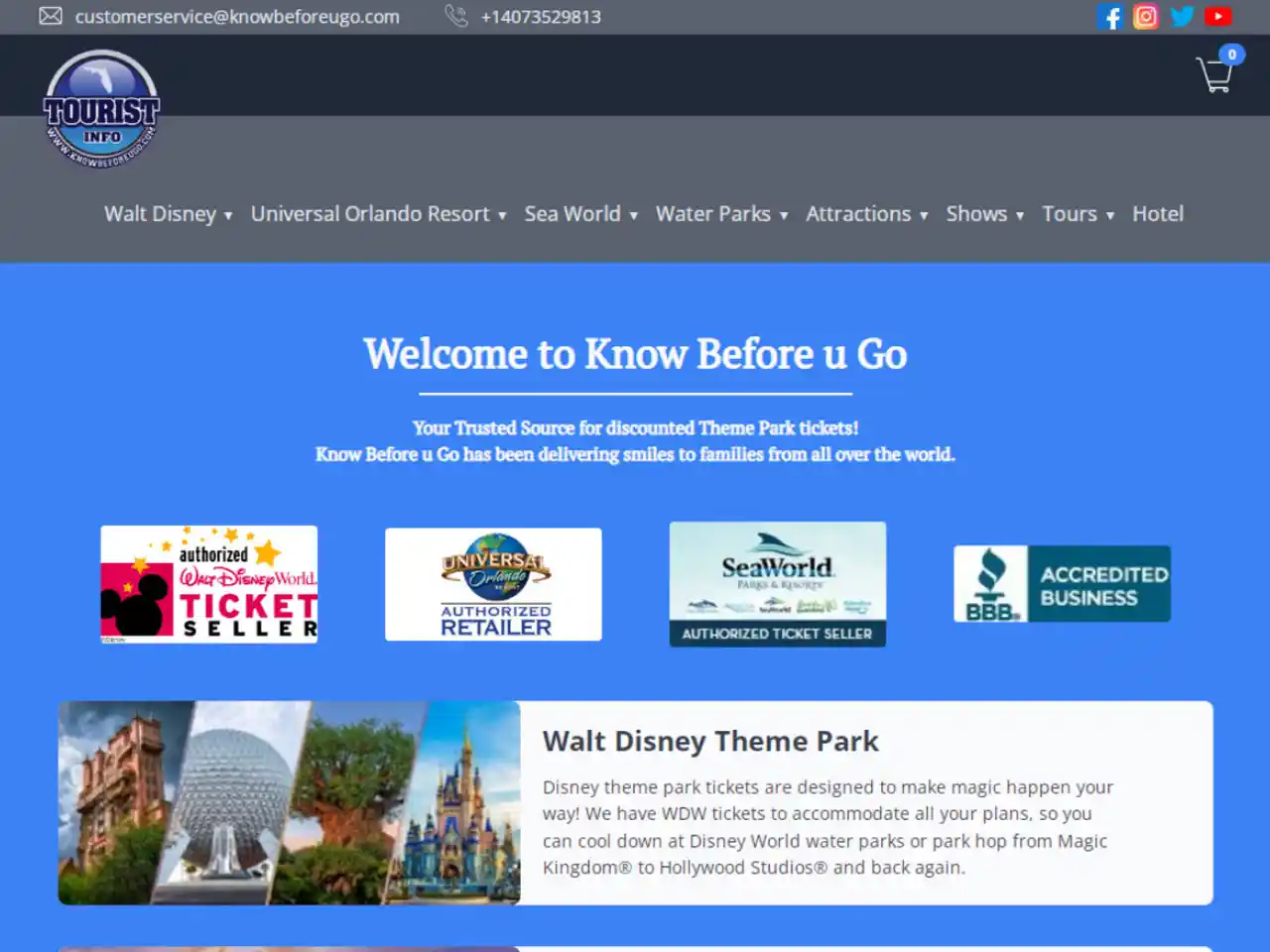This screenshot has height=952, width=1270.
Task: Expand the arrow beside Walt Disney
Action: (x=228, y=216)
